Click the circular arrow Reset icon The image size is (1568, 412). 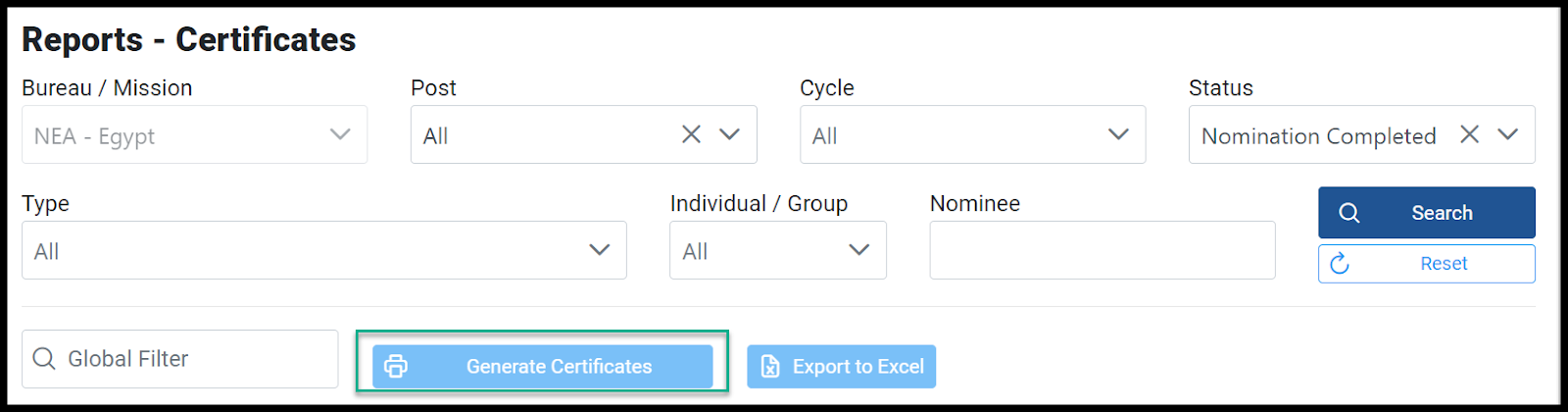point(1340,264)
